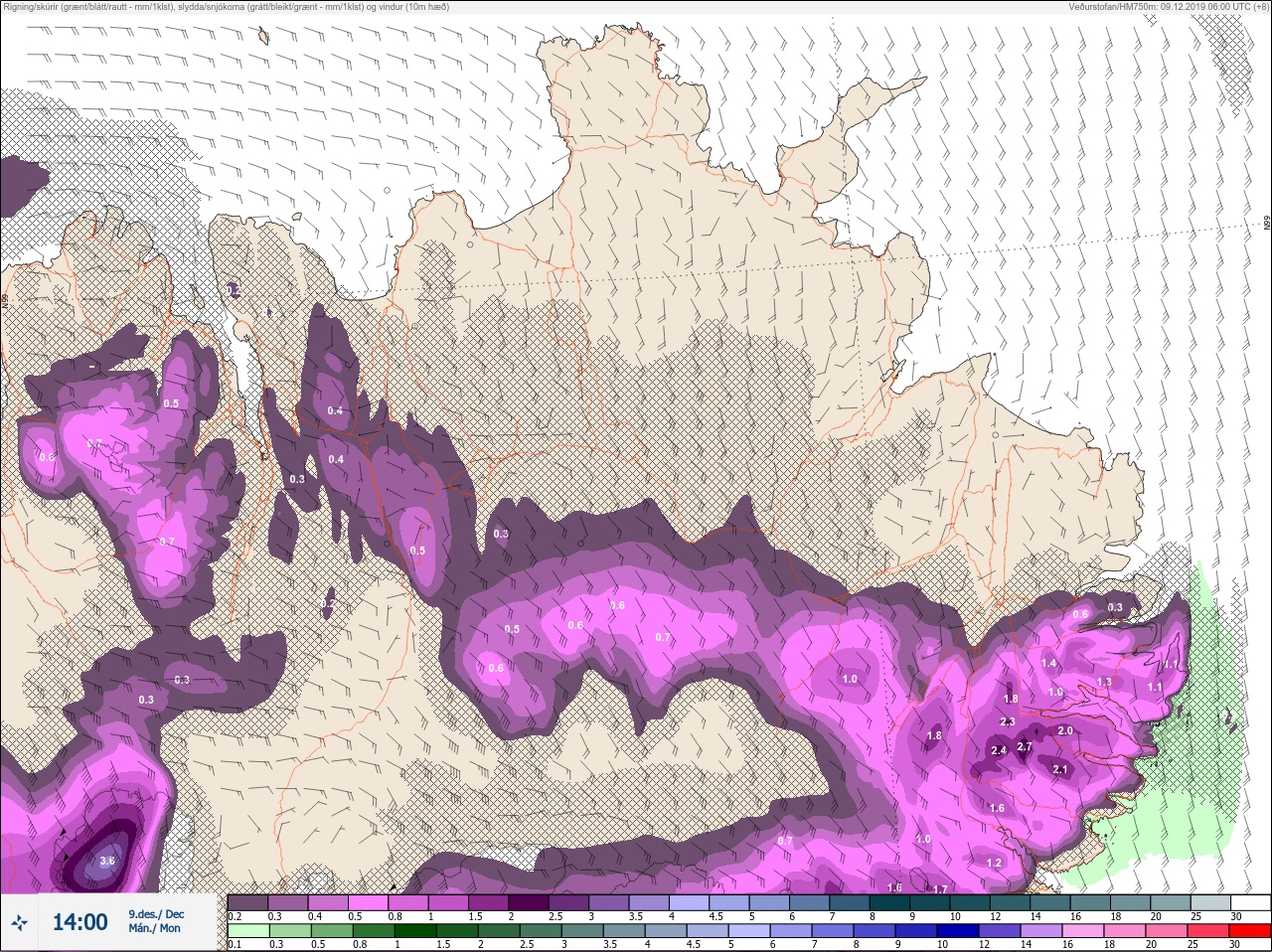Click the 1.3 precipitation value on the map

pos(1104,682)
